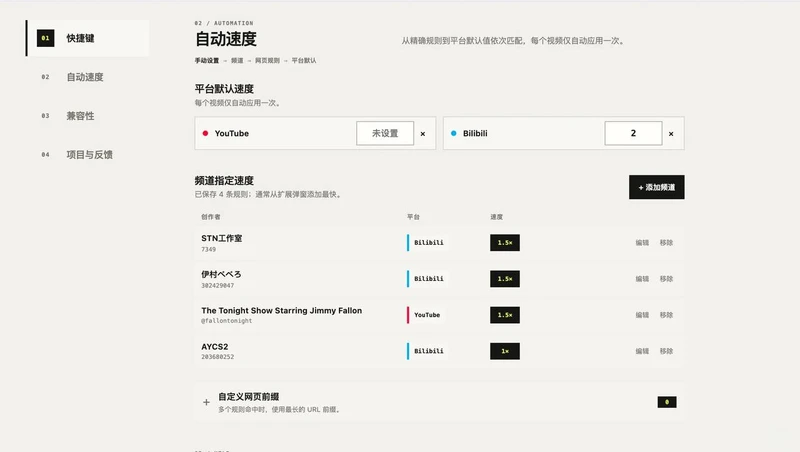
Task: Remove the Jimmy Fallon channel rule
Action: (x=666, y=315)
